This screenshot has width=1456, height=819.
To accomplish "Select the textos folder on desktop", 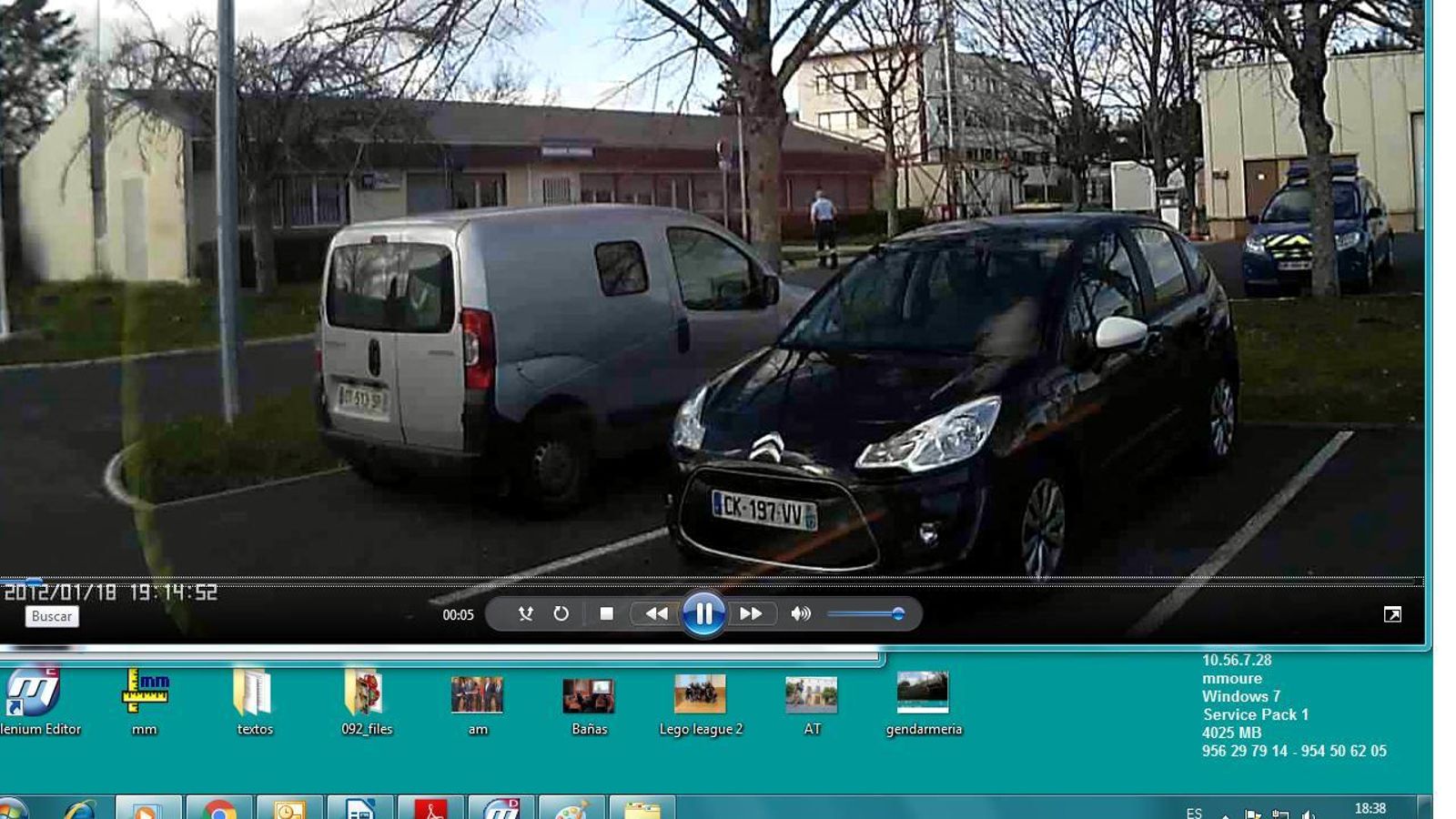I will pyautogui.click(x=254, y=694).
